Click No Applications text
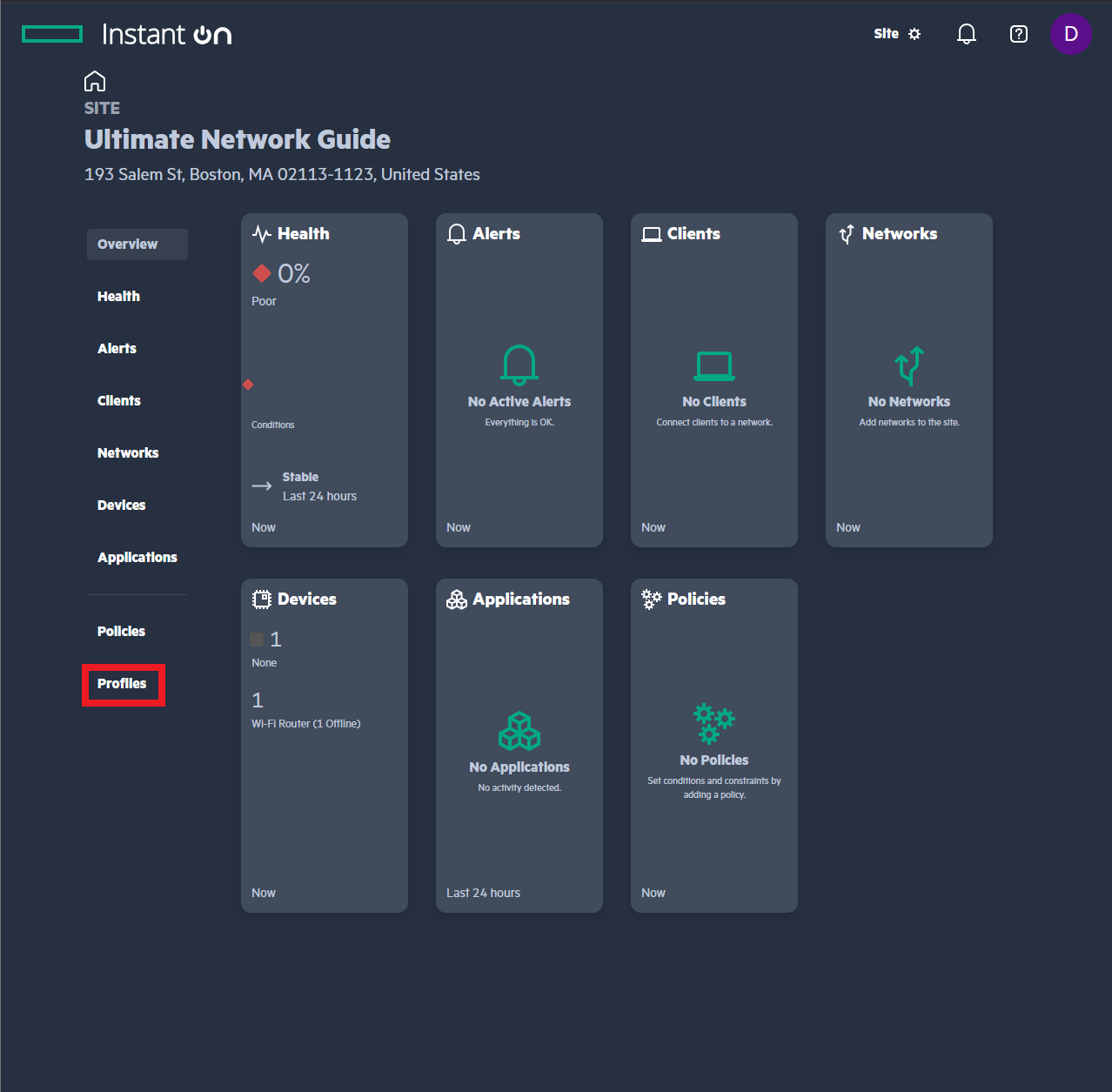 tap(519, 767)
